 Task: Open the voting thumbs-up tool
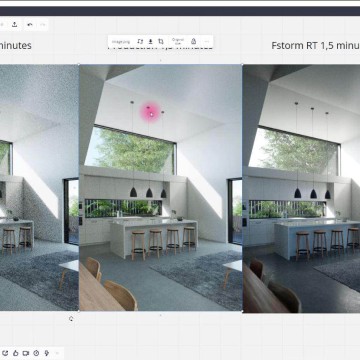point(15,353)
